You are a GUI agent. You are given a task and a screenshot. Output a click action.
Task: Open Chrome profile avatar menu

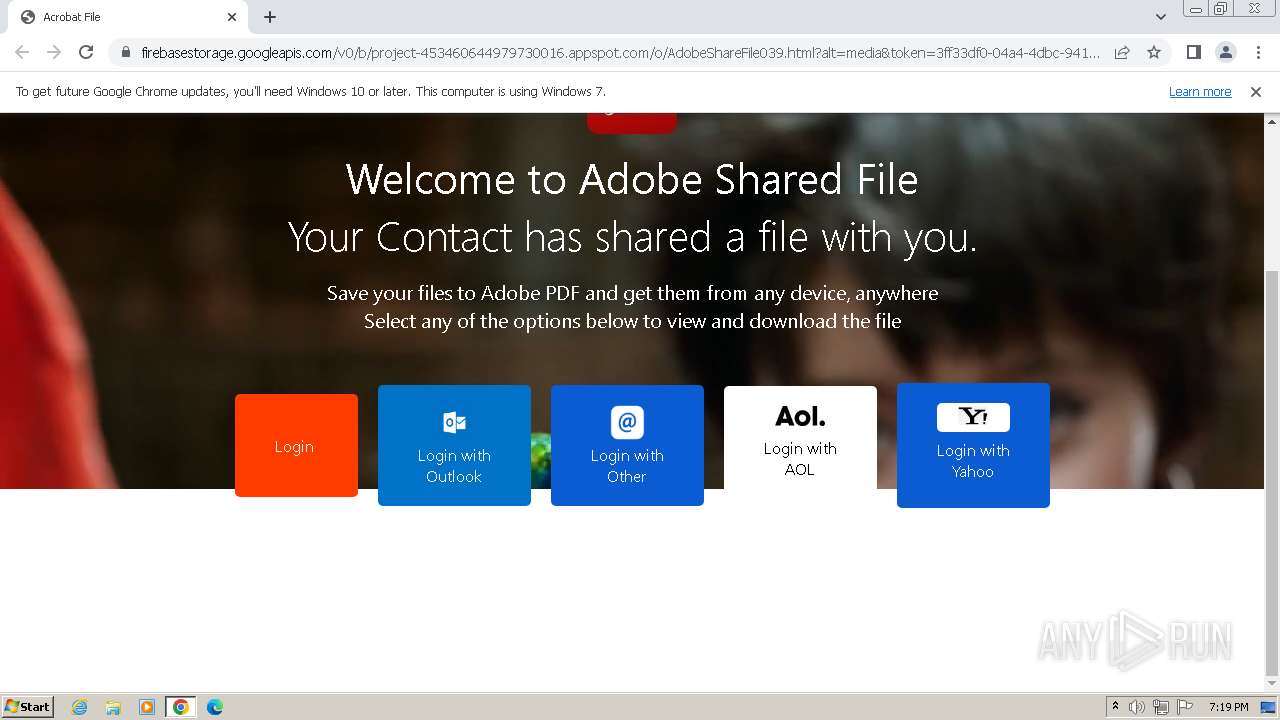tap(1225, 52)
